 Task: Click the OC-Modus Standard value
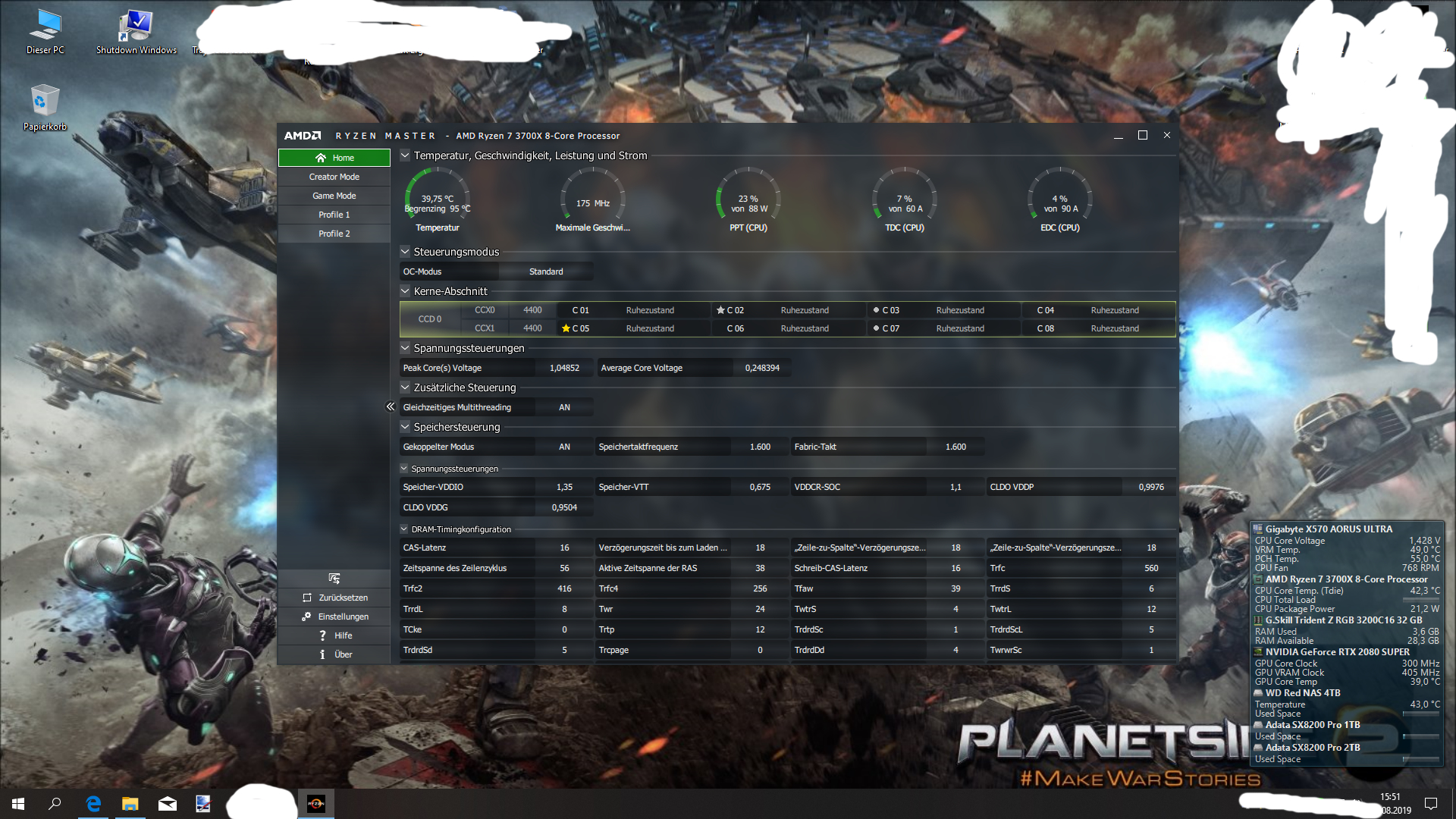click(x=546, y=271)
